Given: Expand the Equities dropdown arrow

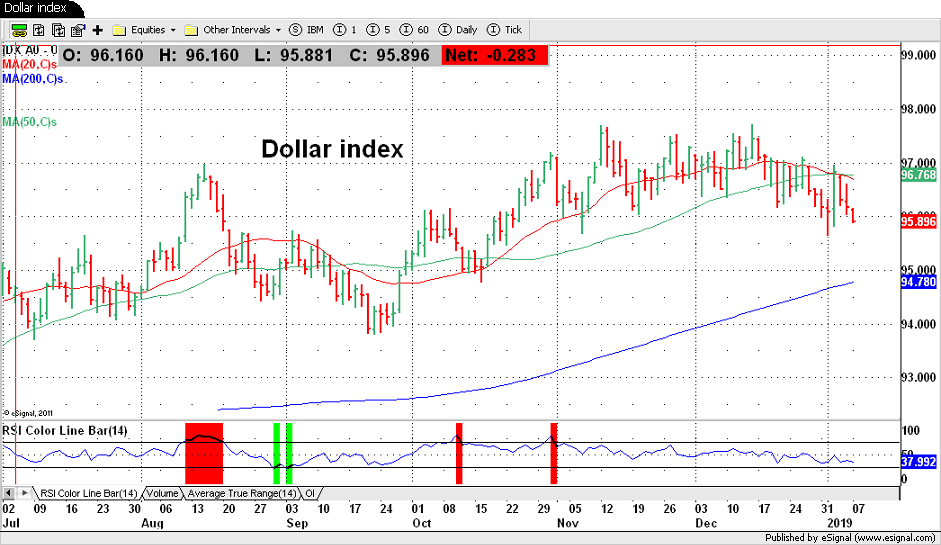Looking at the screenshot, I should coord(173,30).
